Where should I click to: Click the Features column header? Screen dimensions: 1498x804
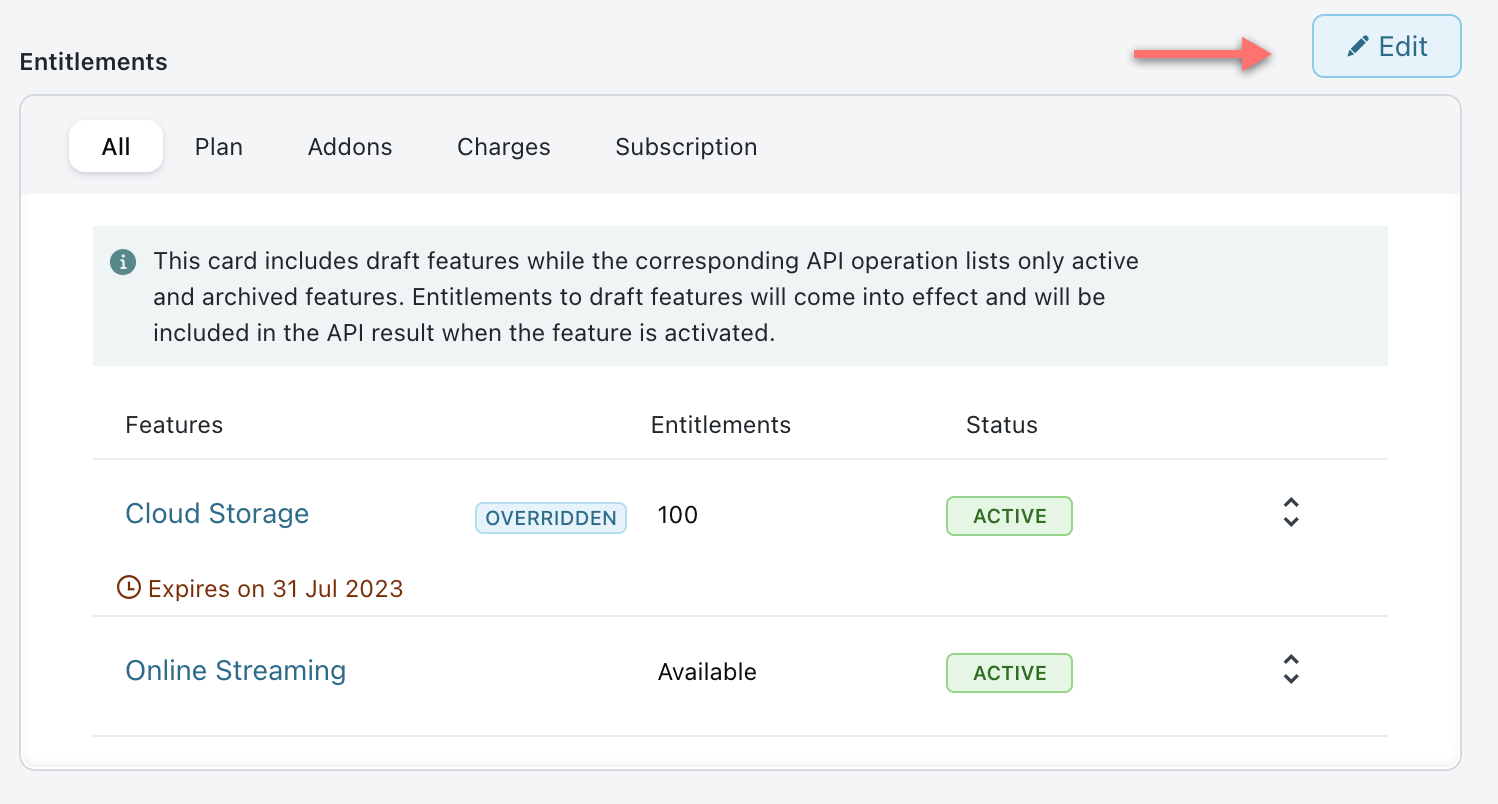174,425
